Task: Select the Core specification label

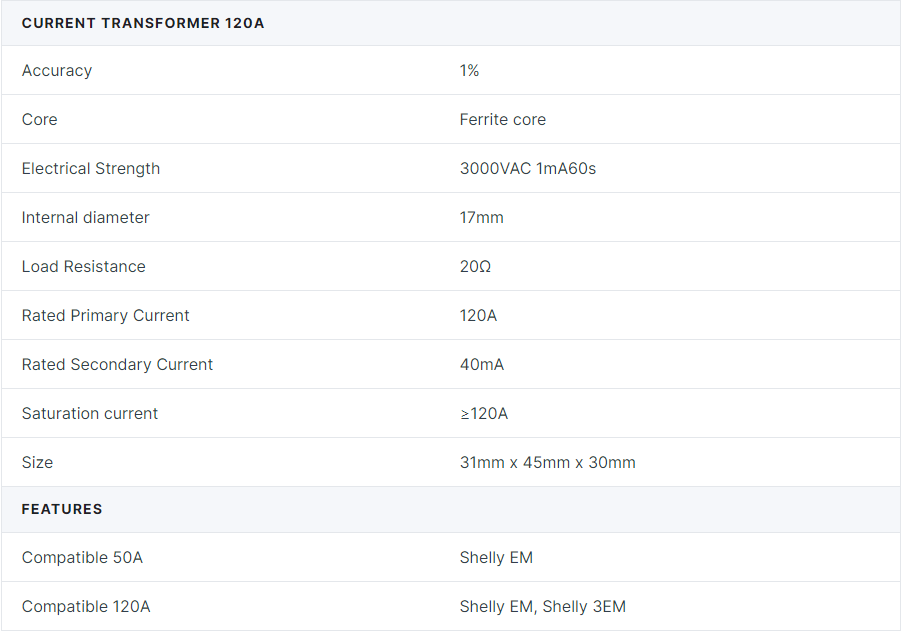Action: [x=40, y=119]
